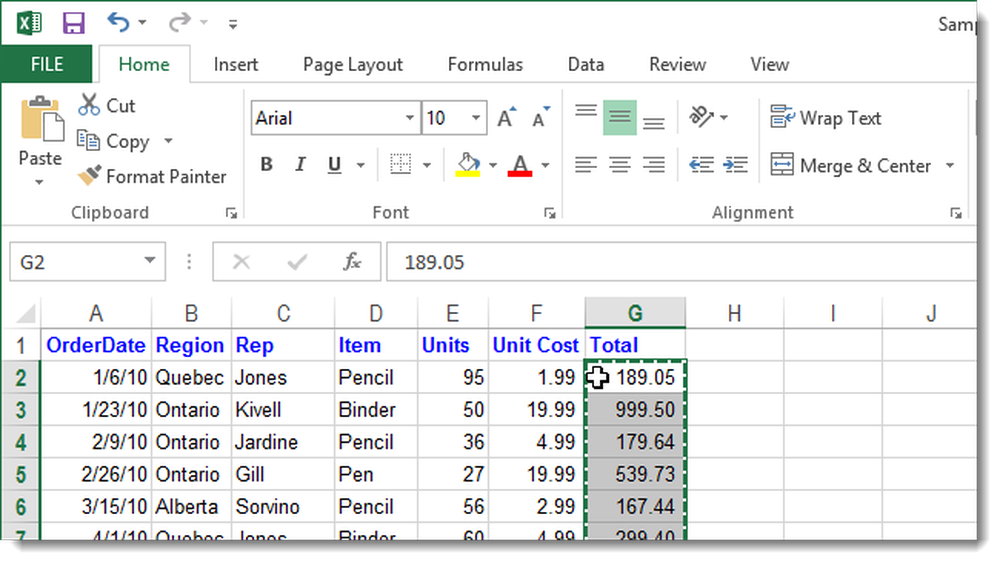Click the formula bar showing 189.05
Image resolution: width=1000 pixels, height=563 pixels.
pyautogui.click(x=681, y=261)
